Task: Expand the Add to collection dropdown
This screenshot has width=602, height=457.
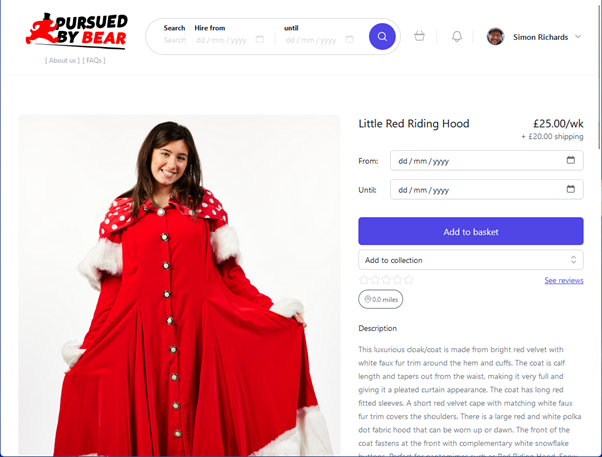Action: tap(471, 260)
